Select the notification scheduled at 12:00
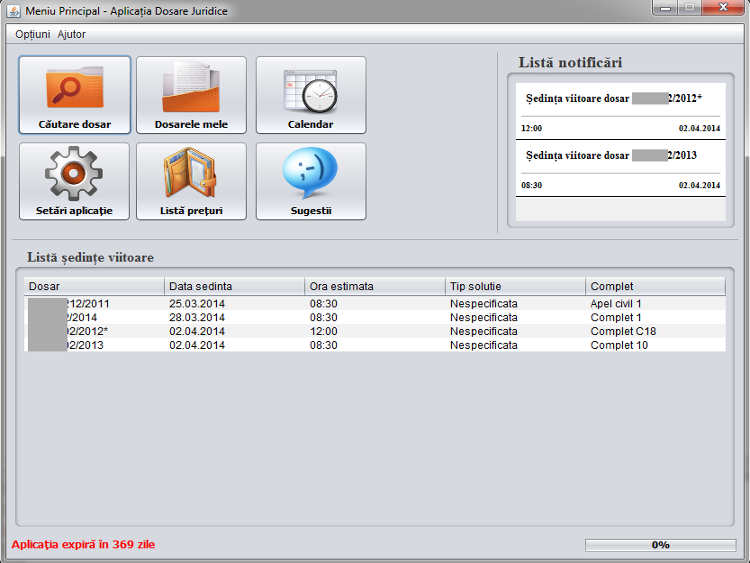 point(620,112)
